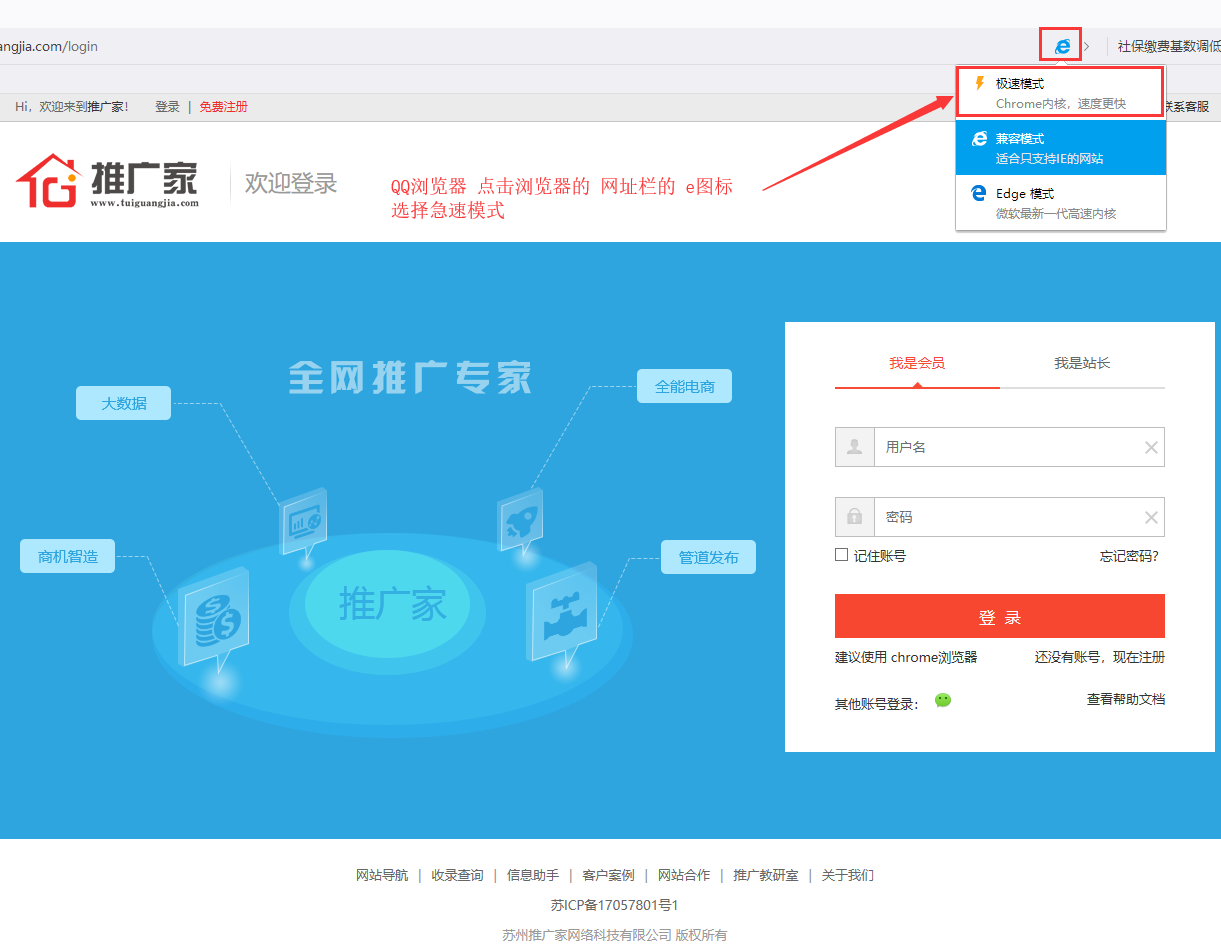
Task: Expand the chevron next to the e icon
Action: pos(1087,46)
